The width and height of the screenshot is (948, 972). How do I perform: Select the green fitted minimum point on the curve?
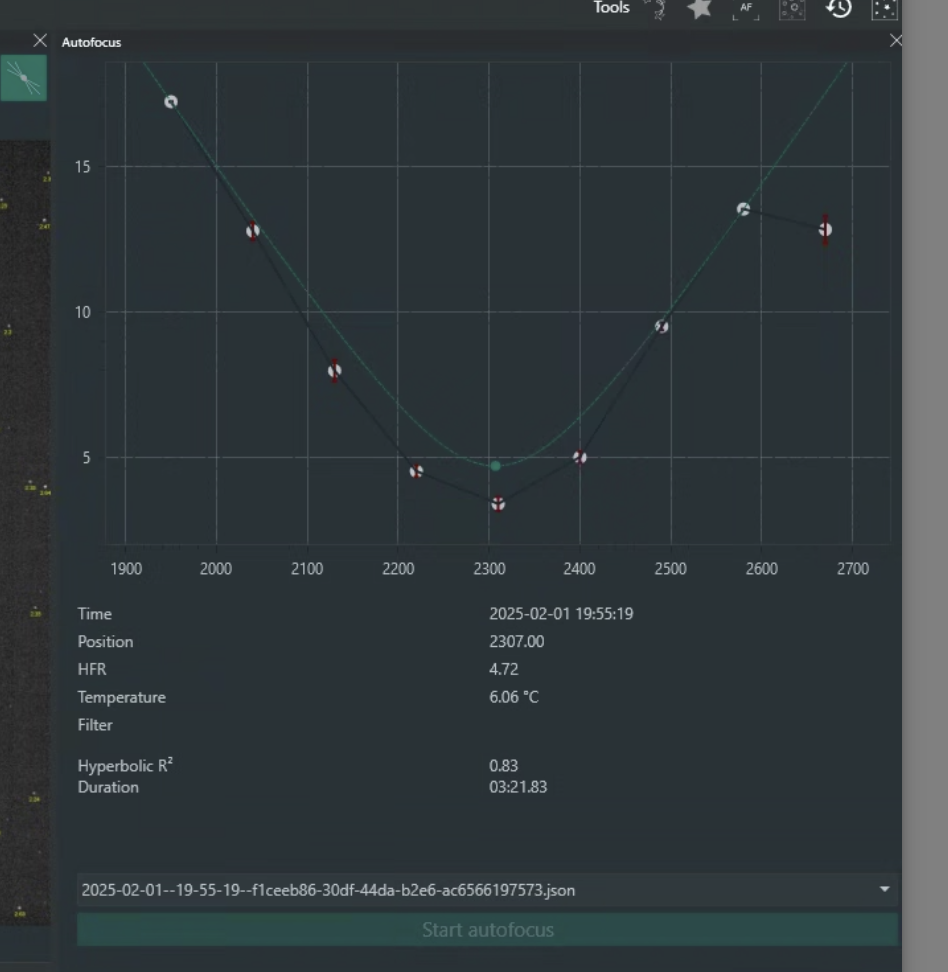coord(495,466)
